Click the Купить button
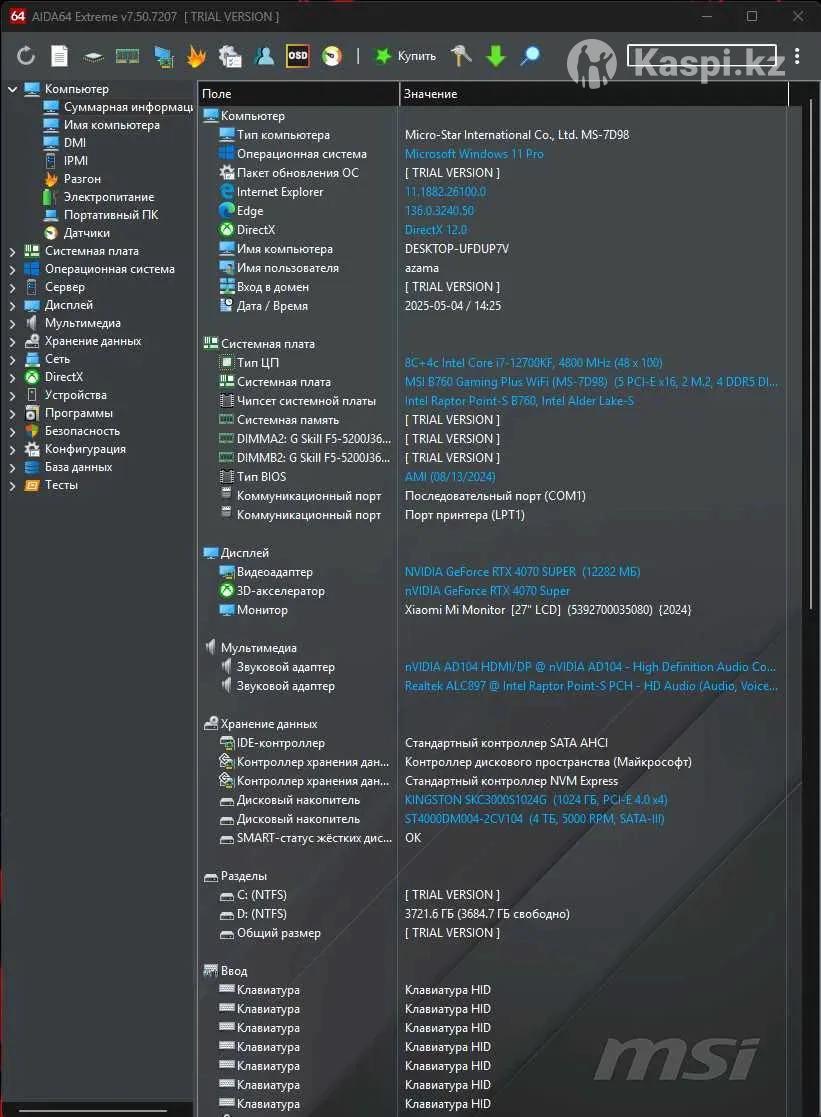The image size is (821, 1117). coord(406,56)
